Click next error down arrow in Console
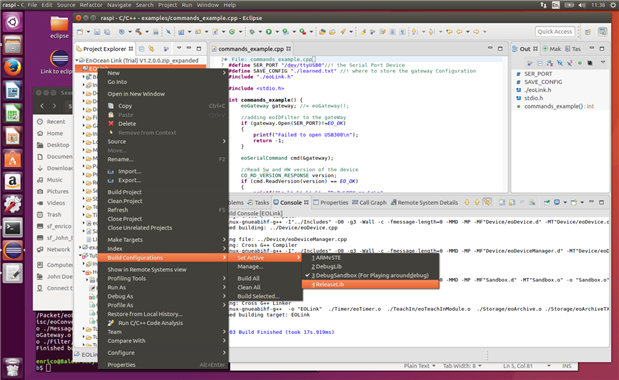This screenshot has width=619, height=380. [x=467, y=202]
